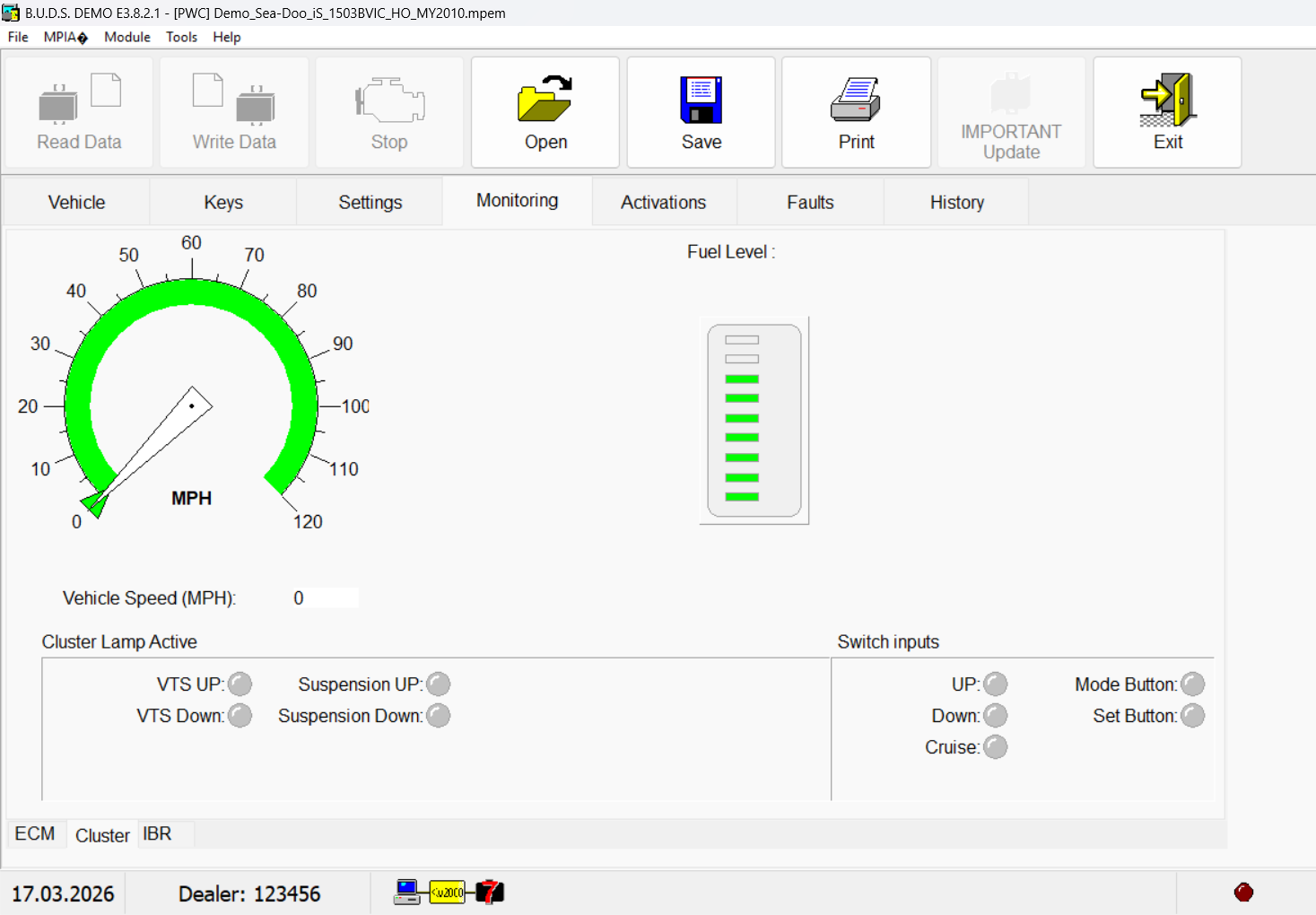Click the Cruise switch input indicator
The width and height of the screenshot is (1316, 915).
click(996, 747)
